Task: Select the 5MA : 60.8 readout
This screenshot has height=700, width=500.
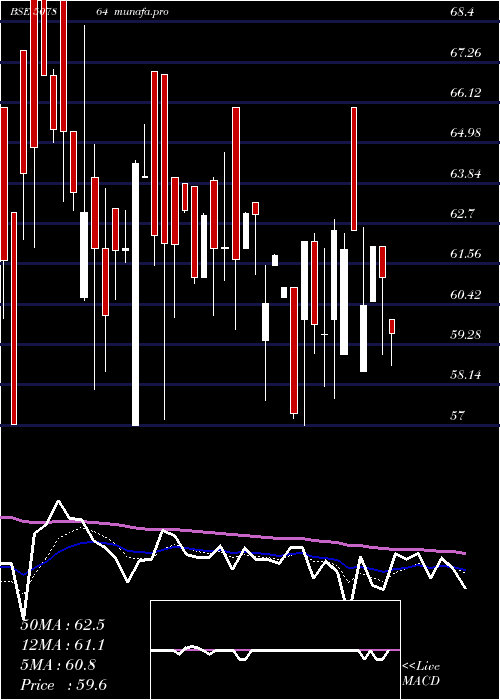Action: [58, 665]
